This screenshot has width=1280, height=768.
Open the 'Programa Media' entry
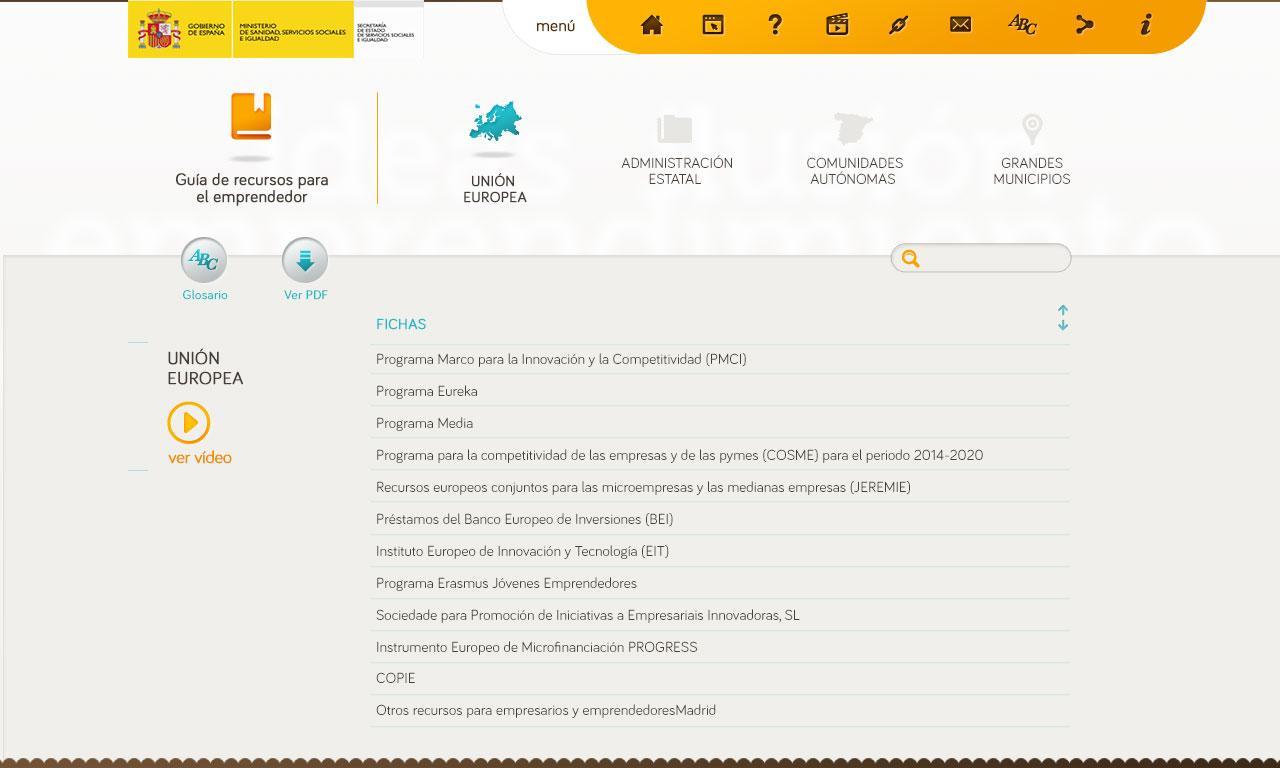point(424,423)
